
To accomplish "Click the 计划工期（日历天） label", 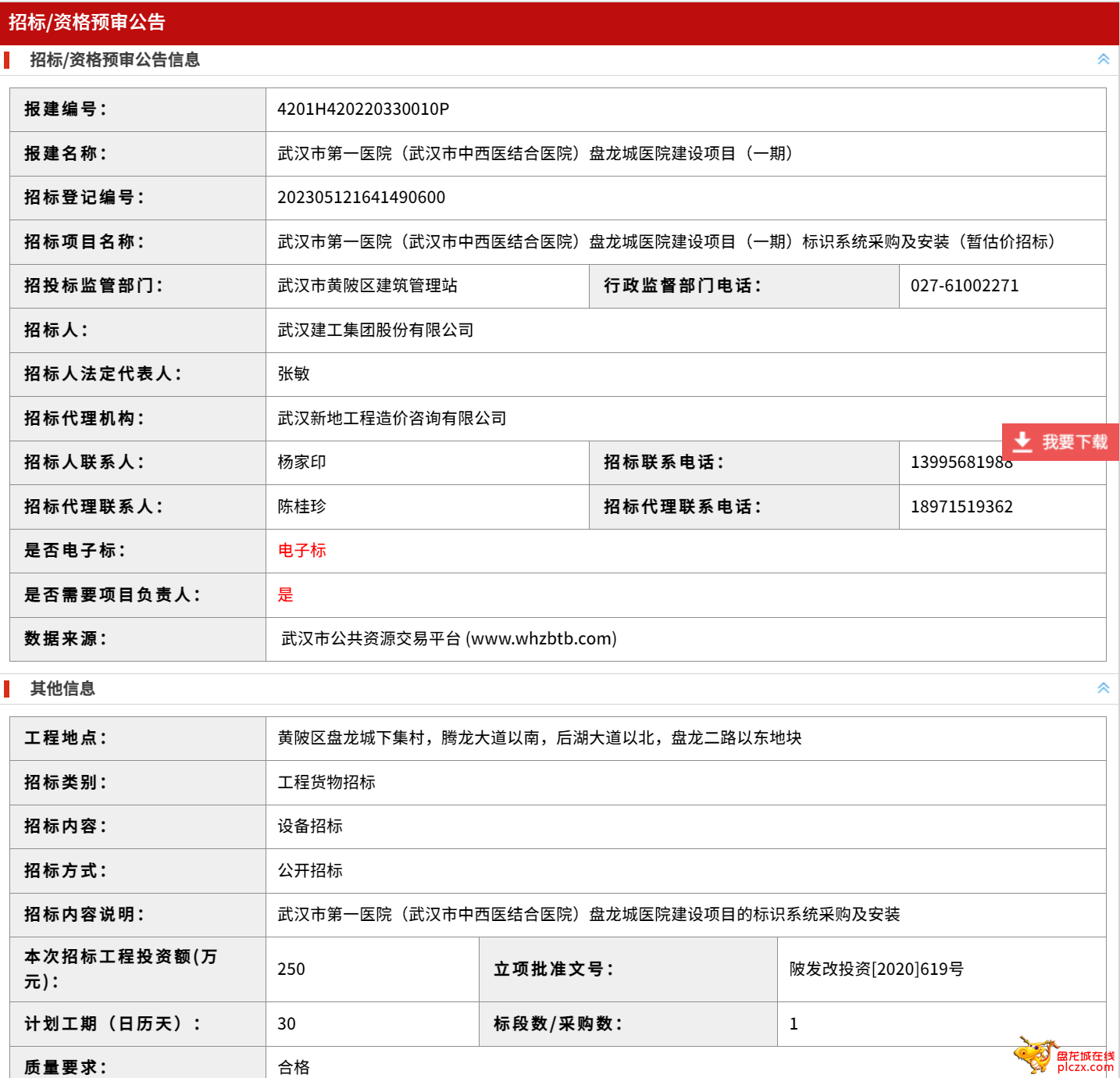I will coord(112,1024).
